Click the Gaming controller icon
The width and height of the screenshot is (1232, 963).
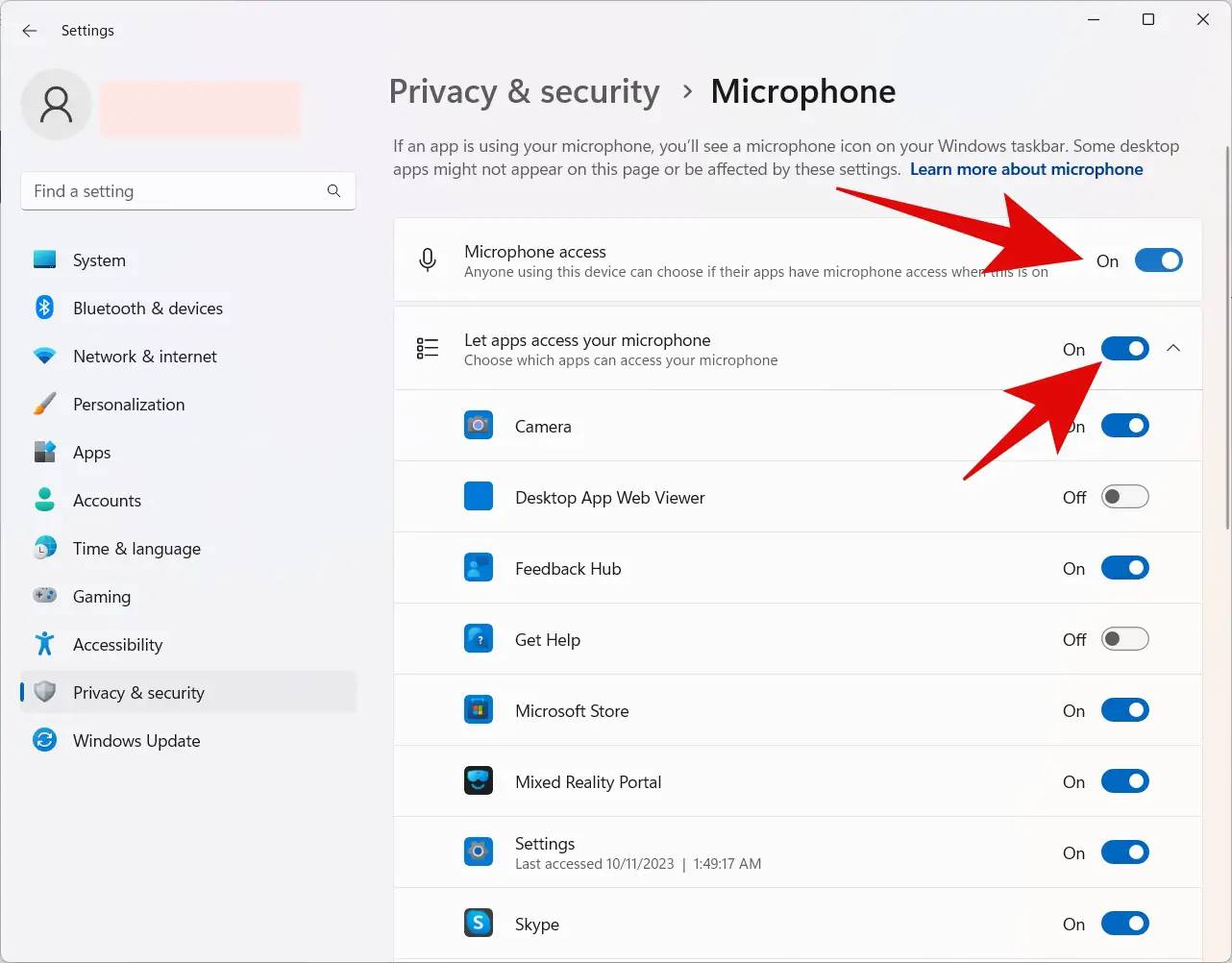click(x=45, y=596)
